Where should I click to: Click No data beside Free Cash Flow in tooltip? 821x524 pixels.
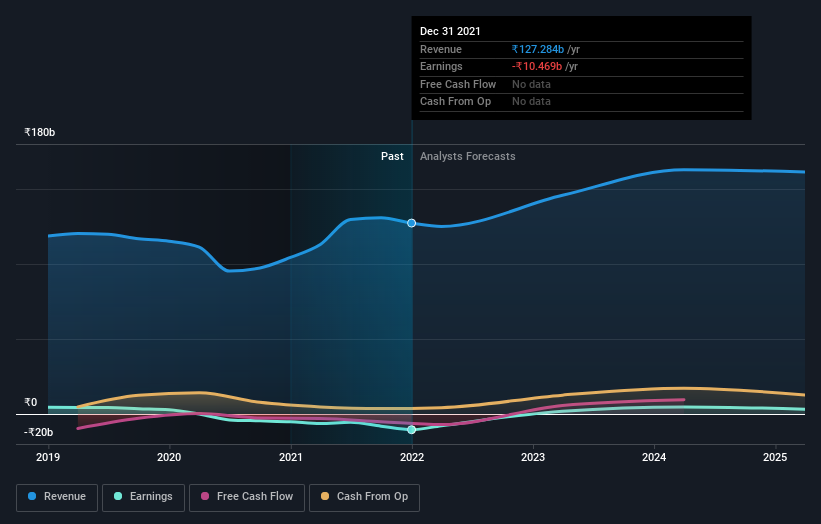click(x=531, y=84)
